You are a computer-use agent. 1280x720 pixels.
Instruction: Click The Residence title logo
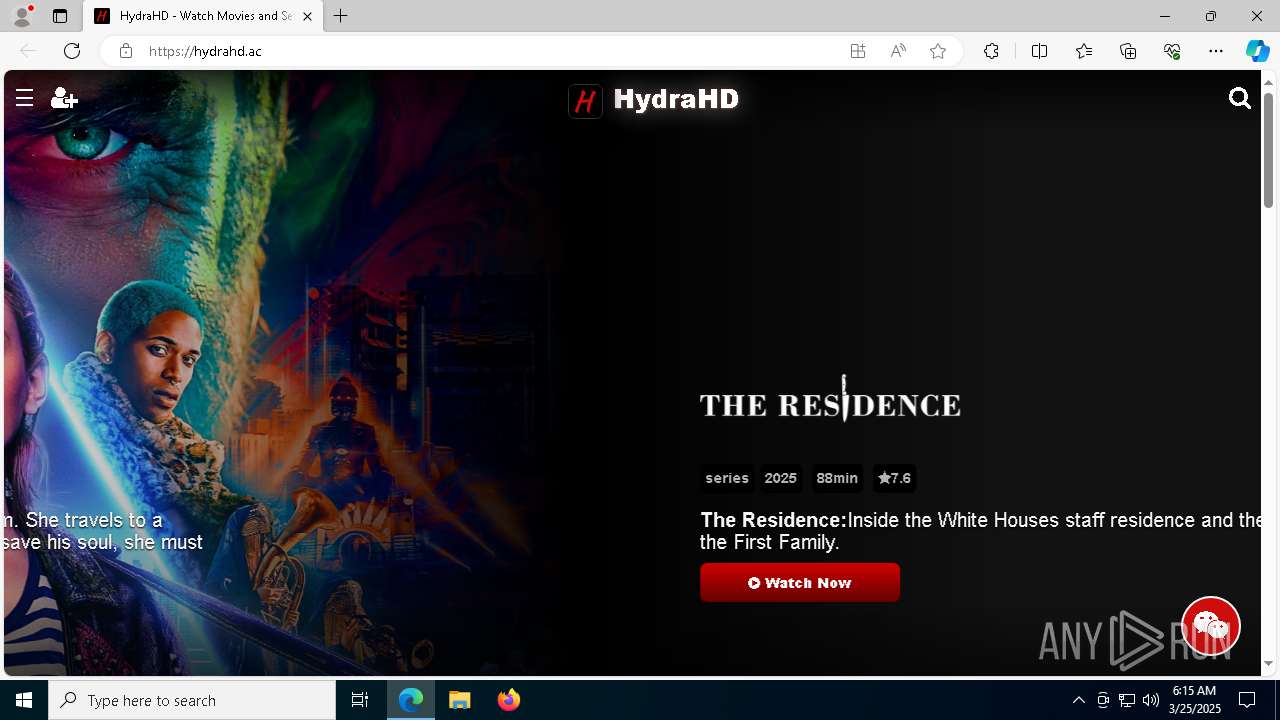pyautogui.click(x=830, y=400)
